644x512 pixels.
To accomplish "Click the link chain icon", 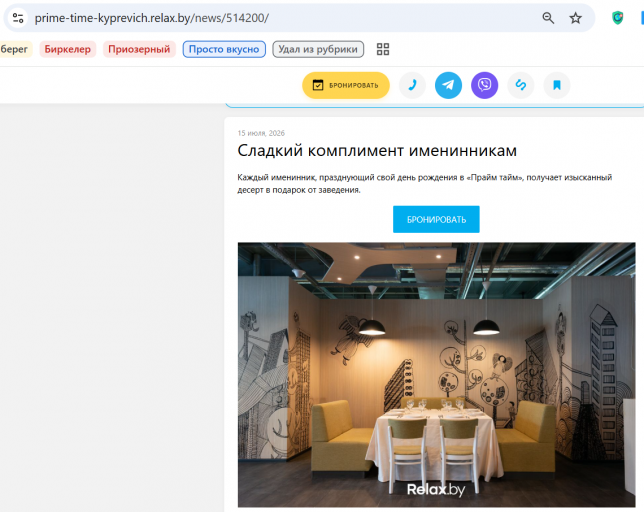I will point(521,85).
